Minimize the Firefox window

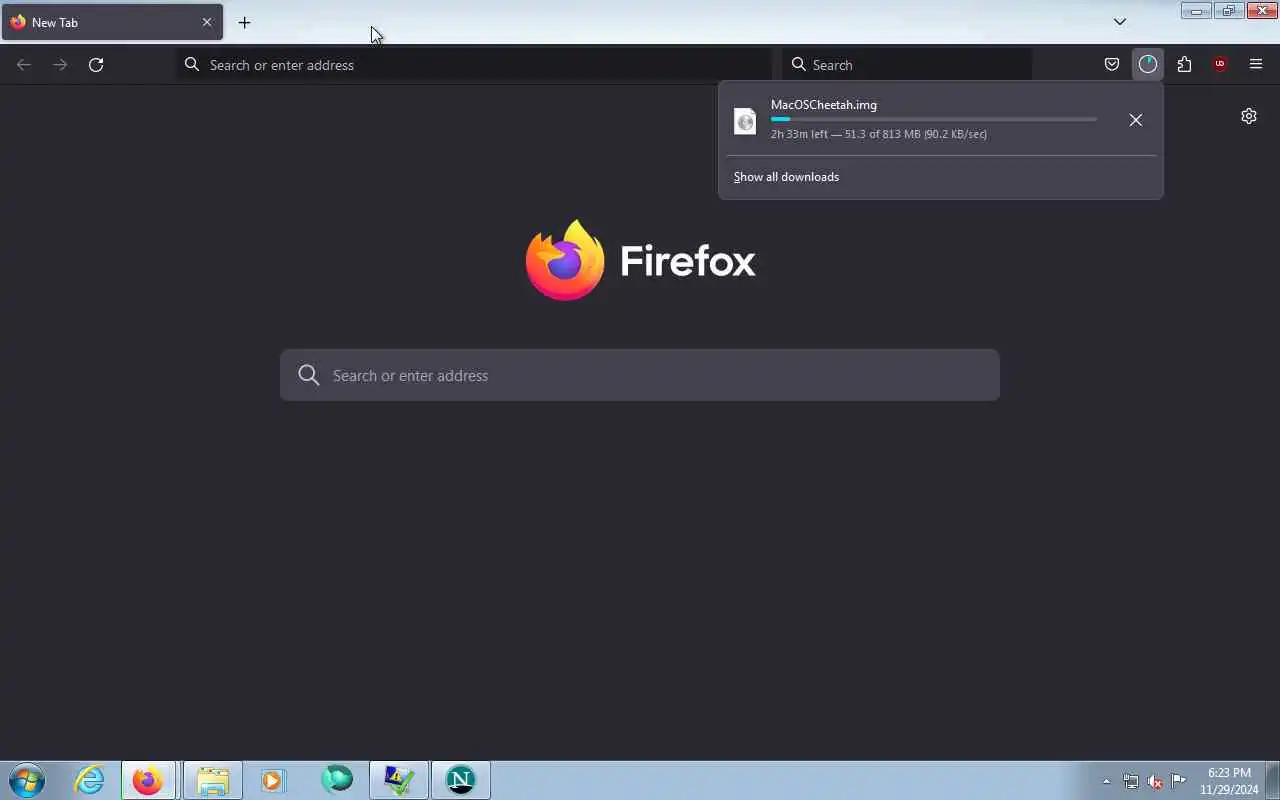click(x=1196, y=10)
